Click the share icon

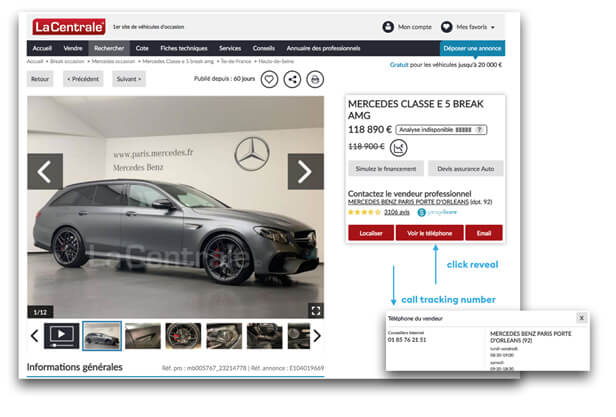coord(292,79)
